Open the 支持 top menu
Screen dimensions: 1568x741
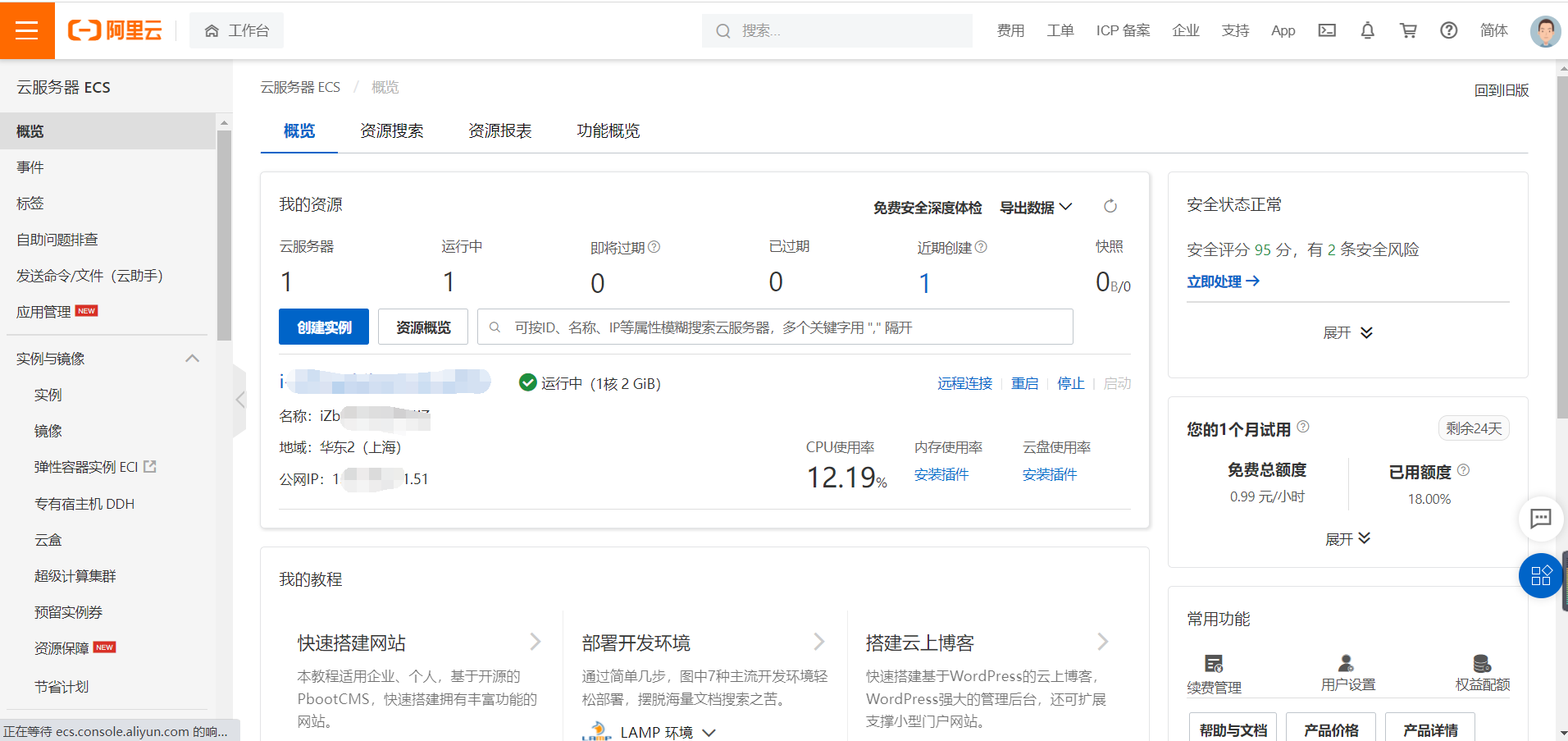tap(1235, 30)
